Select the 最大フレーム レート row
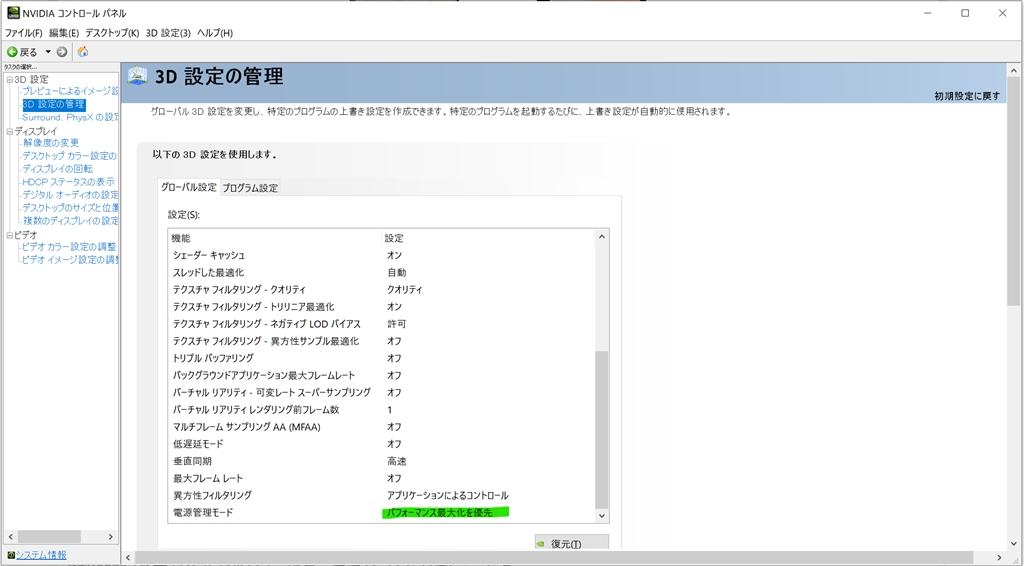Viewport: 1024px width, 566px height. (x=382, y=478)
